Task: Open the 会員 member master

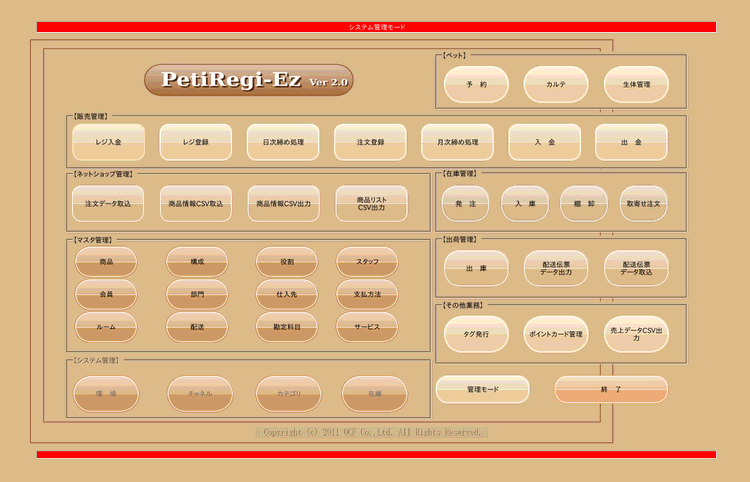Action: 106,295
